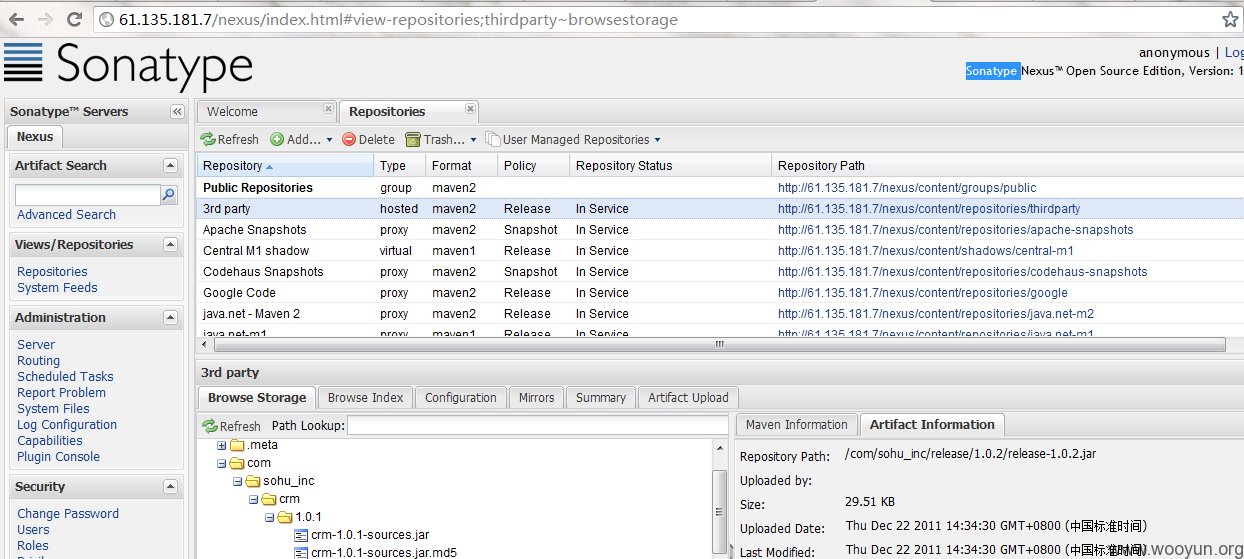Open Capabilities link

click(x=50, y=441)
